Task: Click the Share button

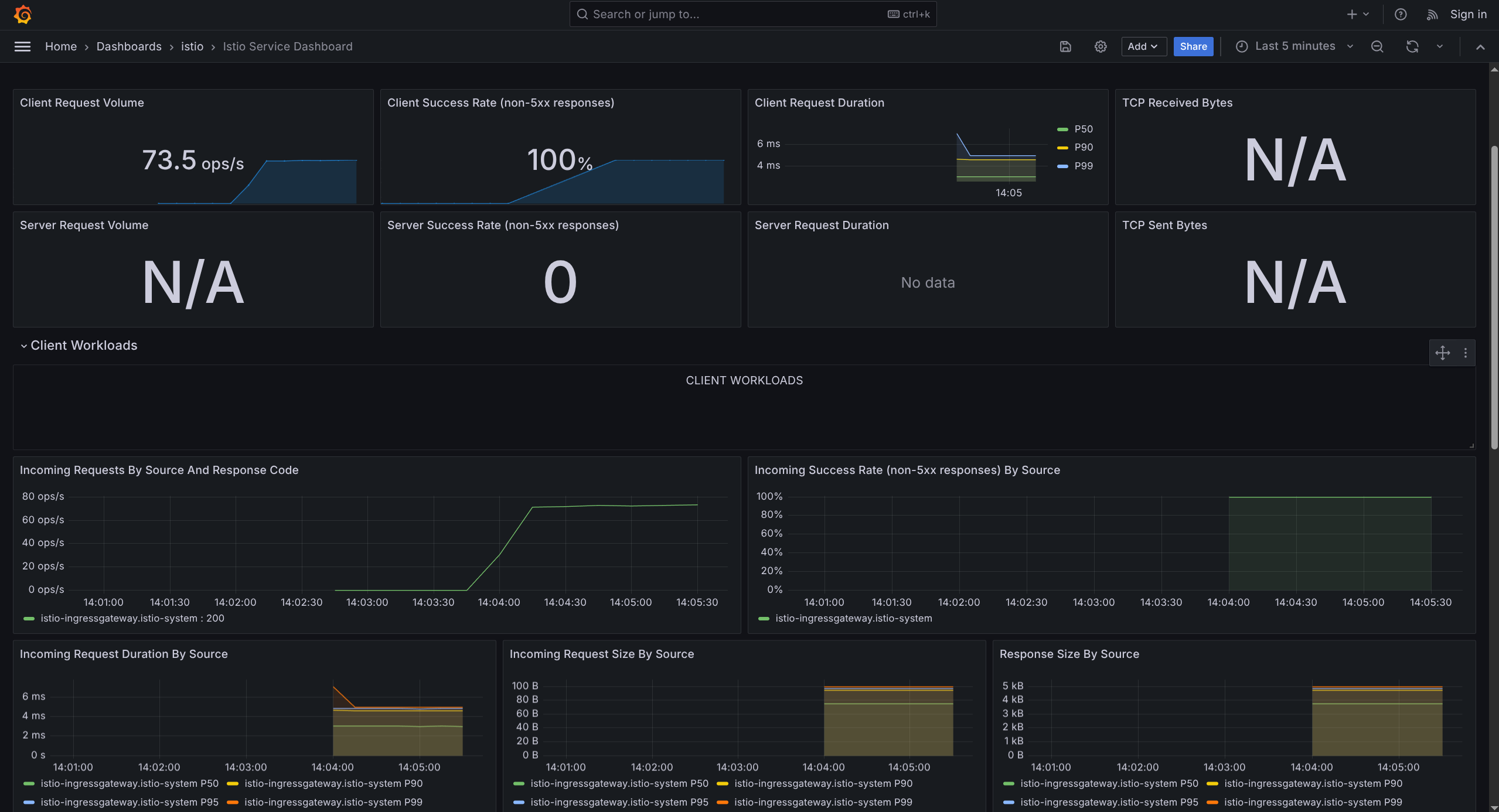Action: click(x=1193, y=46)
